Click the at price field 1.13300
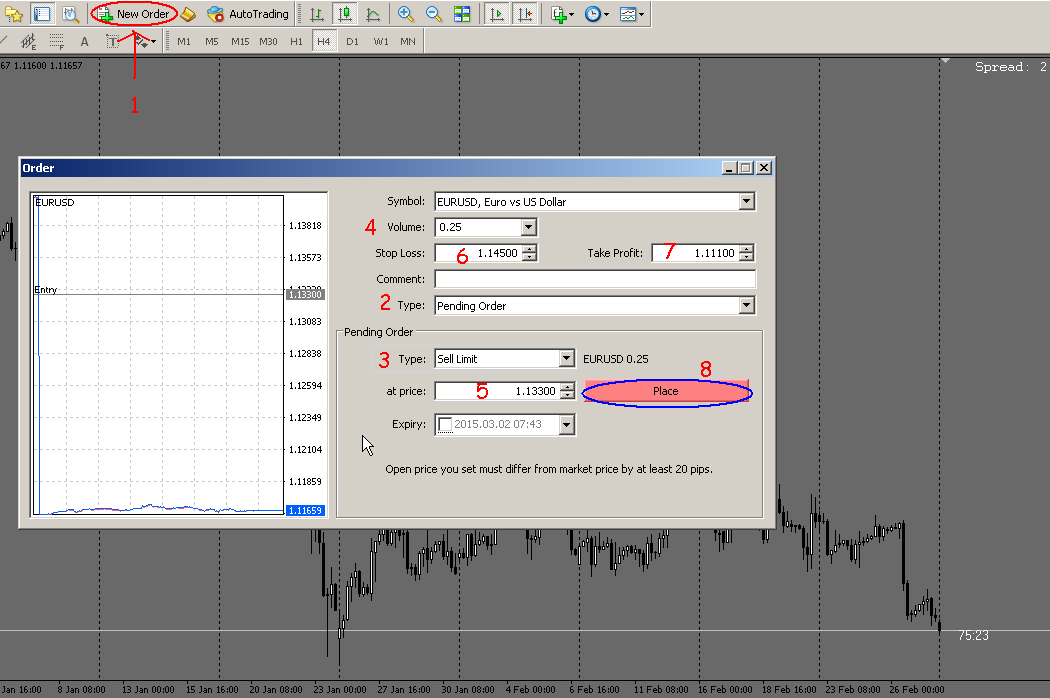This screenshot has height=699, width=1050. tap(497, 391)
